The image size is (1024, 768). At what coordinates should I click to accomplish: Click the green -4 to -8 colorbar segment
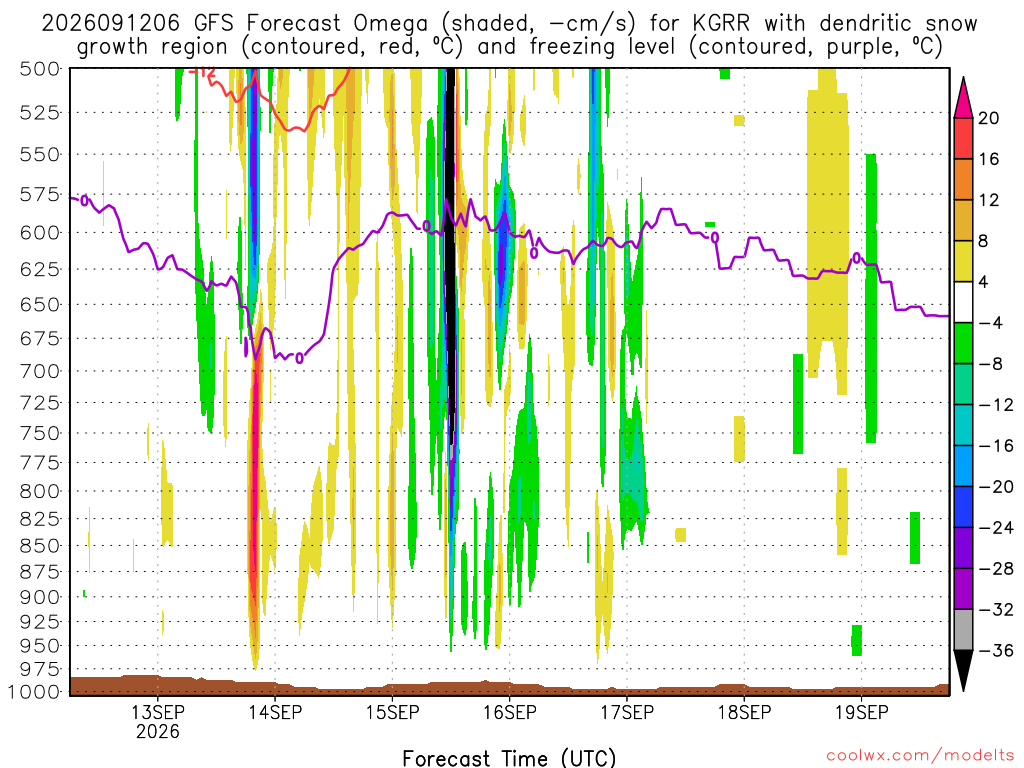963,344
